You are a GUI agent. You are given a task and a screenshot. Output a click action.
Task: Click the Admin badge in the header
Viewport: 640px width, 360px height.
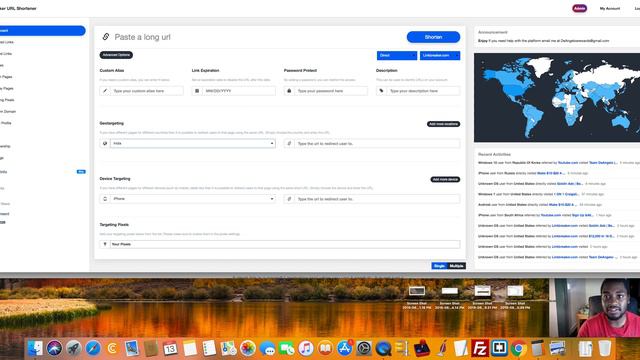pos(579,8)
